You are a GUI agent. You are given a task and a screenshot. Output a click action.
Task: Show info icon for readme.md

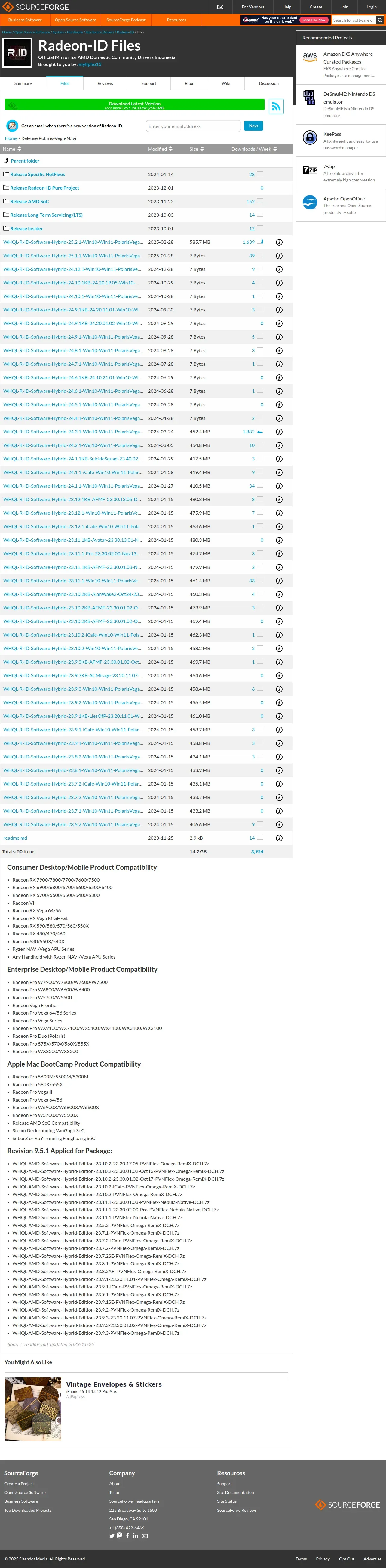pos(279,838)
